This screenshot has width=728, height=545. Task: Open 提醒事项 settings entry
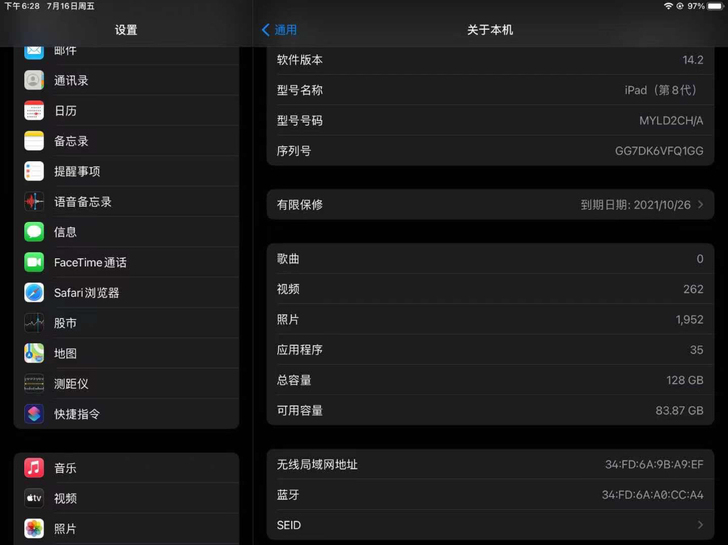[x=126, y=171]
